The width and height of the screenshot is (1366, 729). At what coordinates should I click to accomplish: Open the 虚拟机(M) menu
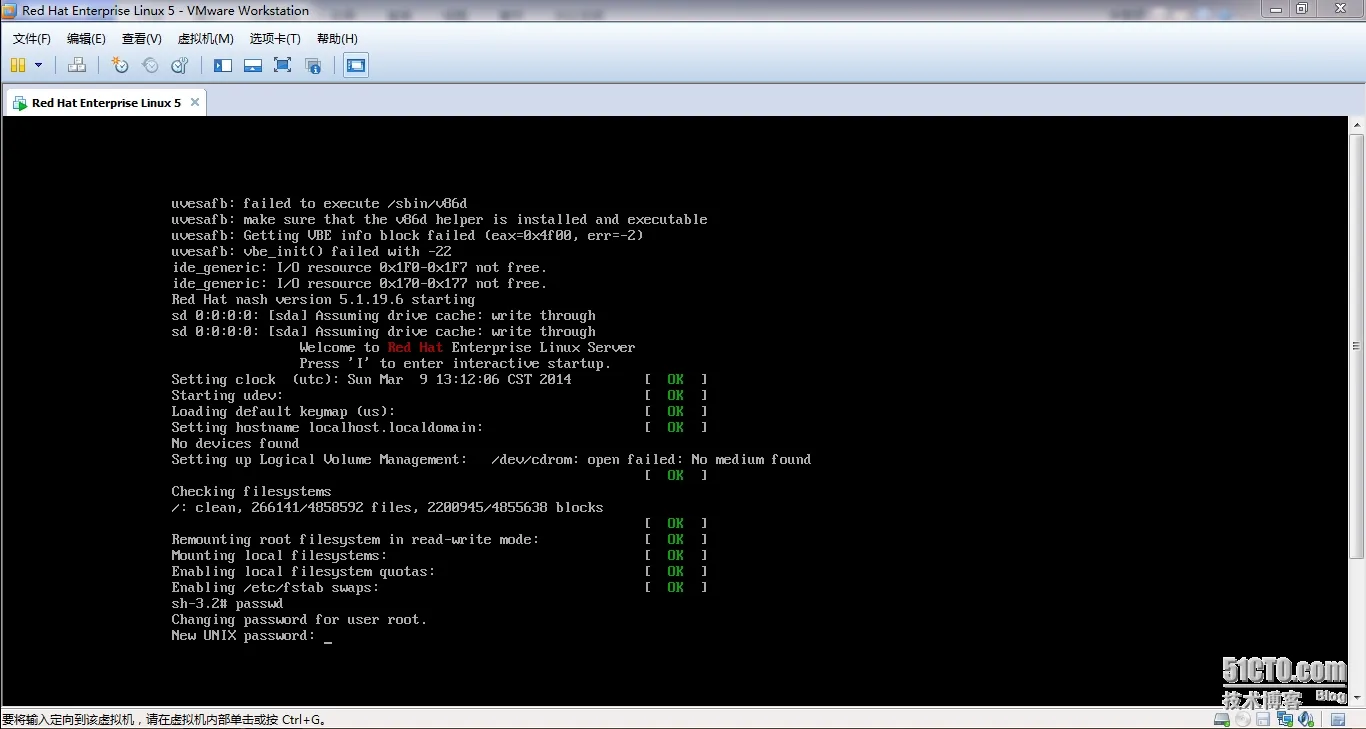[x=205, y=38]
